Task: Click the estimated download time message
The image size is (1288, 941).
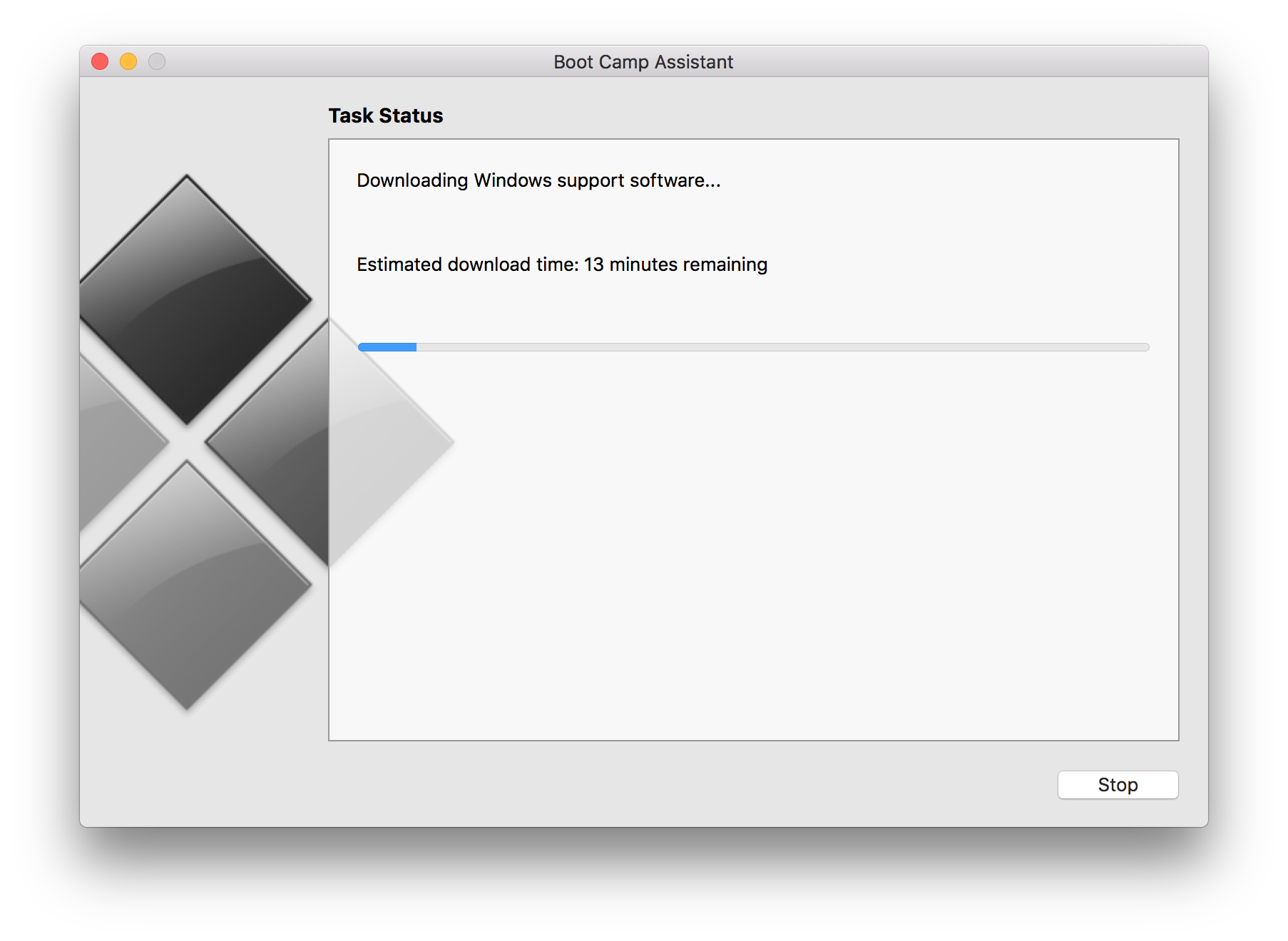Action: tap(562, 264)
